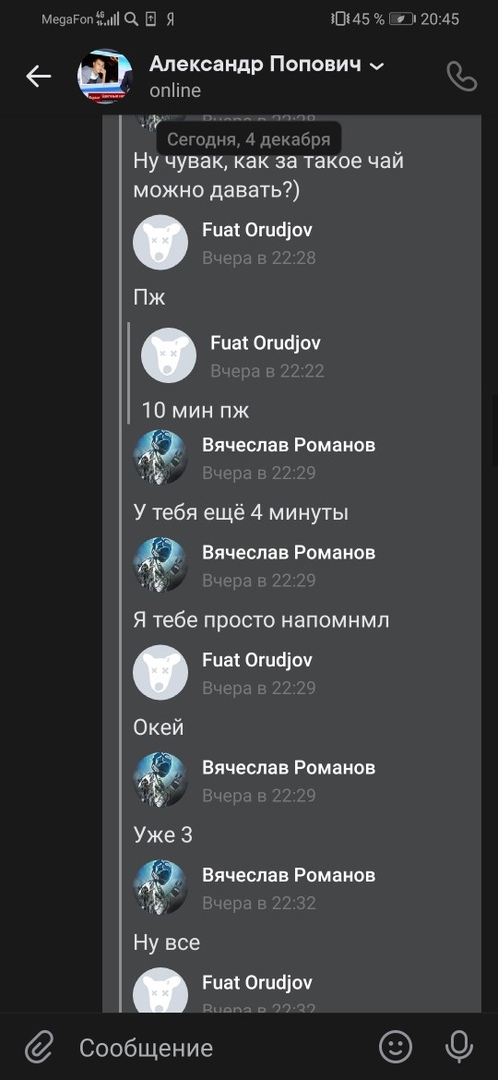Image resolution: width=498 pixels, height=1080 pixels.
Task: Open quoted reply 10 мин пж
Action: [195, 411]
